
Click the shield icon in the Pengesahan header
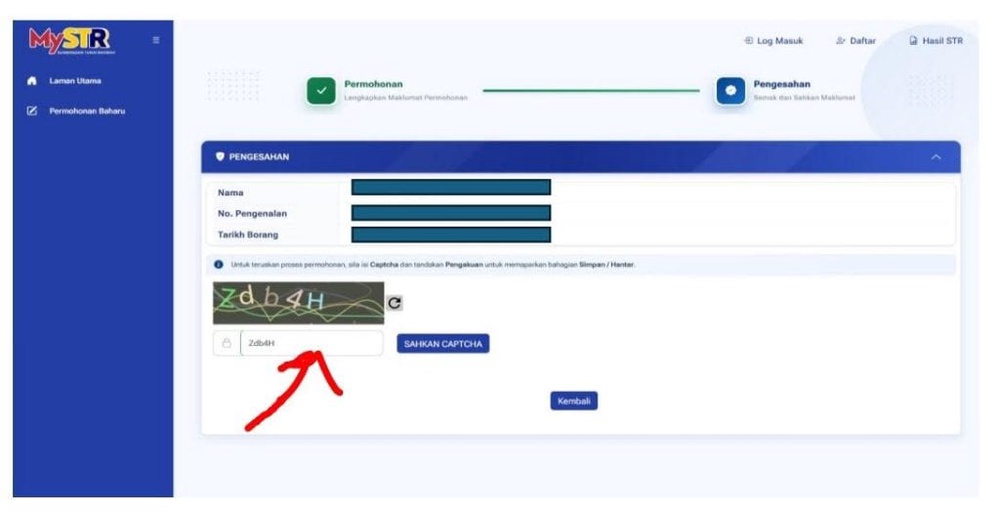click(x=220, y=156)
